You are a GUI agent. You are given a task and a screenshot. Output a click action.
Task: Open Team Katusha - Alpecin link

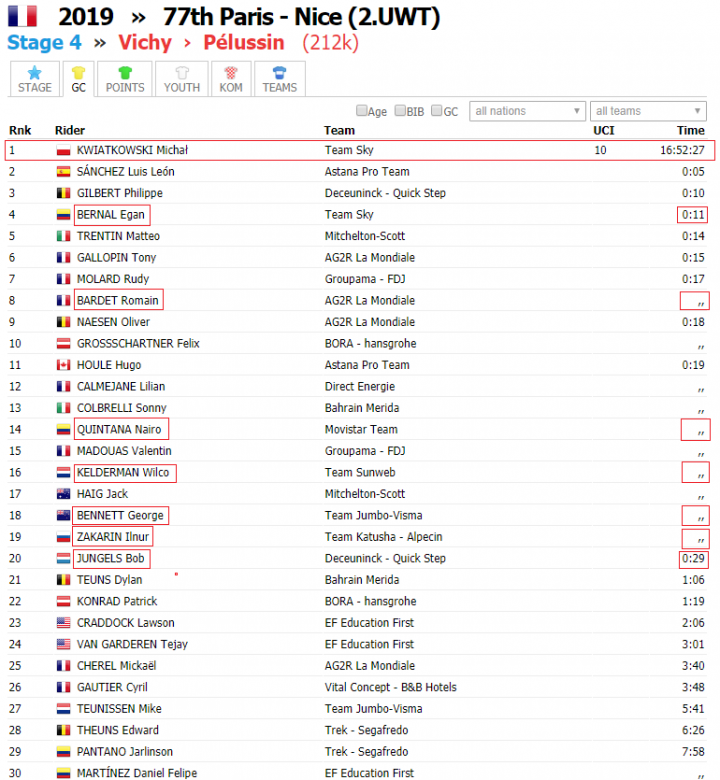[x=384, y=537]
